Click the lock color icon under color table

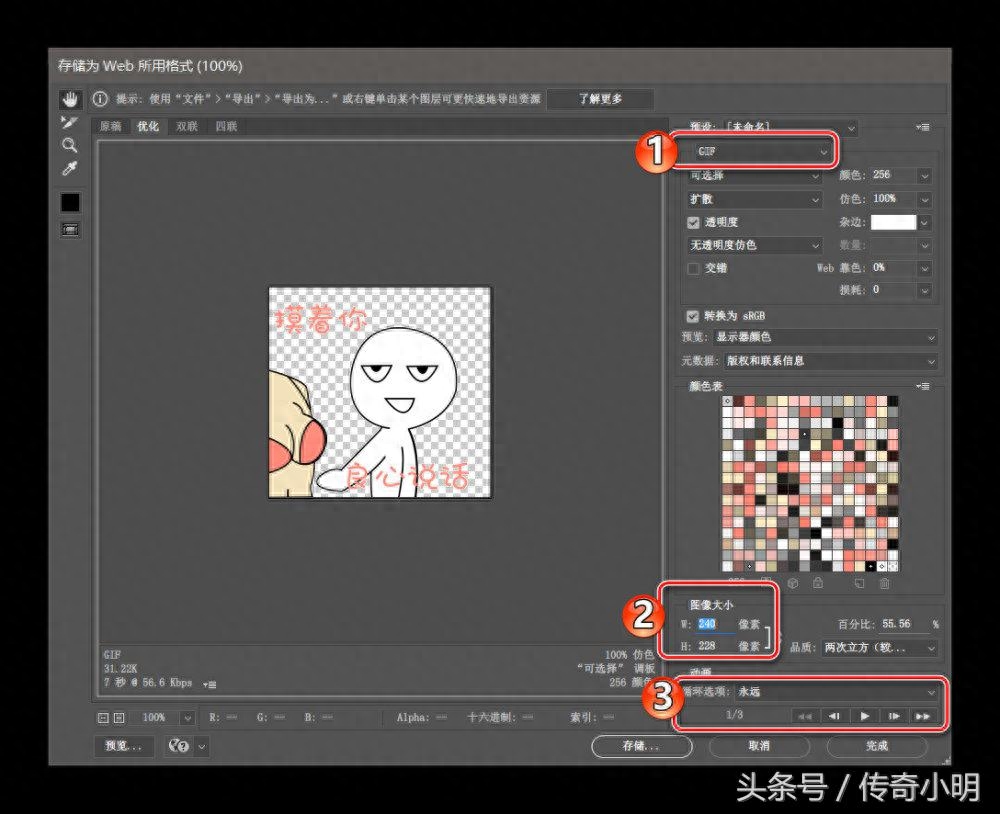point(818,583)
